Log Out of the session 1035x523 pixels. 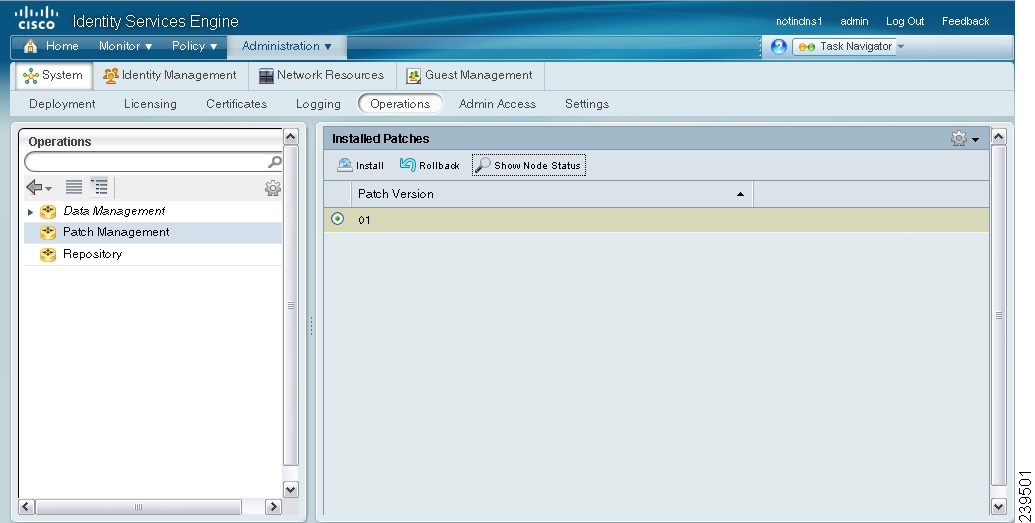coord(905,21)
